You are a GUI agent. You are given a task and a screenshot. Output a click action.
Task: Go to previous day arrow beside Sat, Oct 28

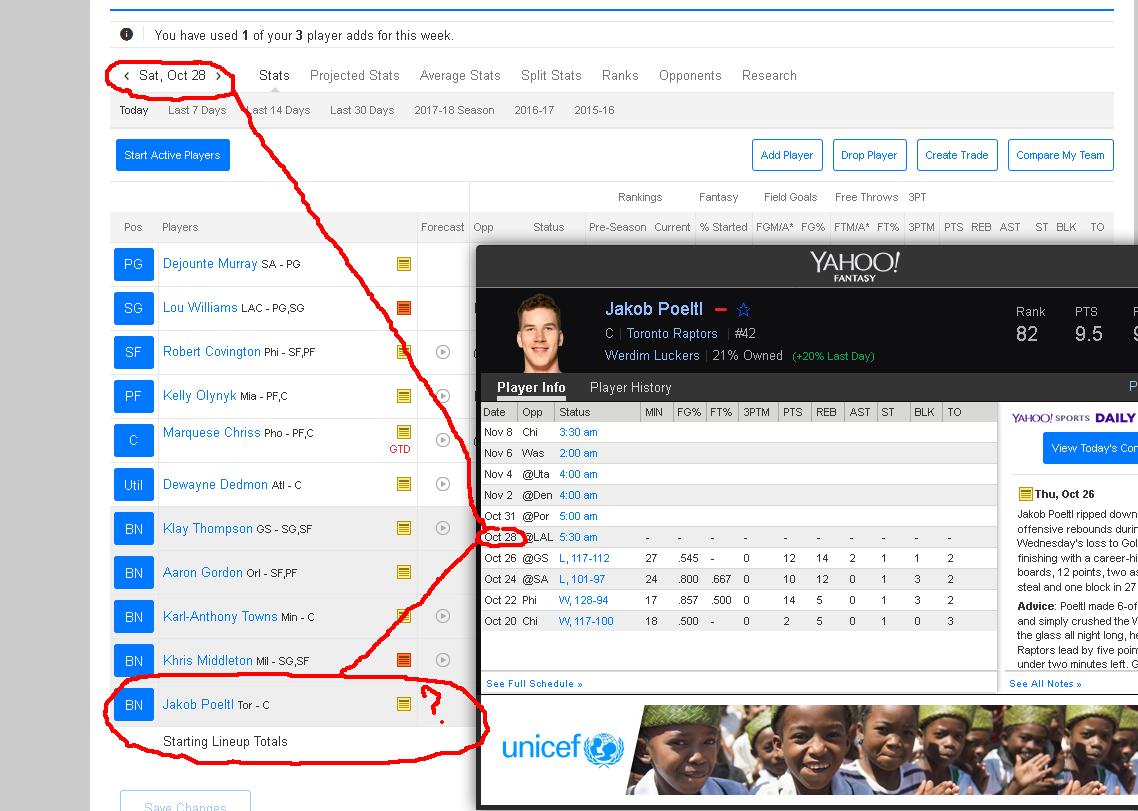[126, 76]
